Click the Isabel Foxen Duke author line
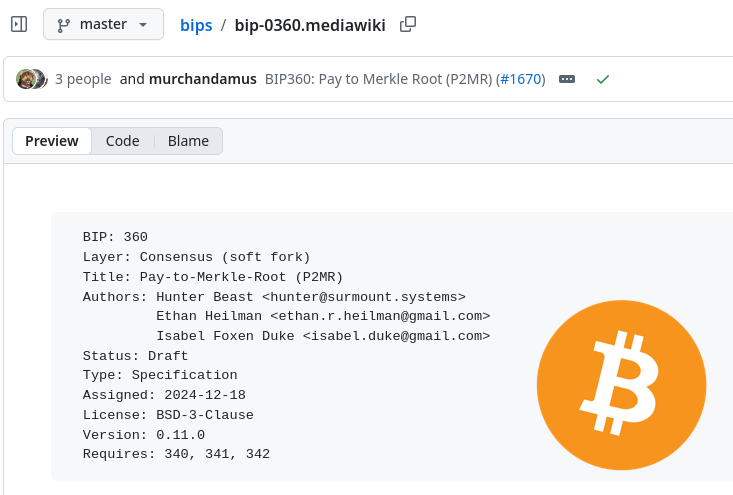Viewport: 733px width, 495px height. coord(323,336)
